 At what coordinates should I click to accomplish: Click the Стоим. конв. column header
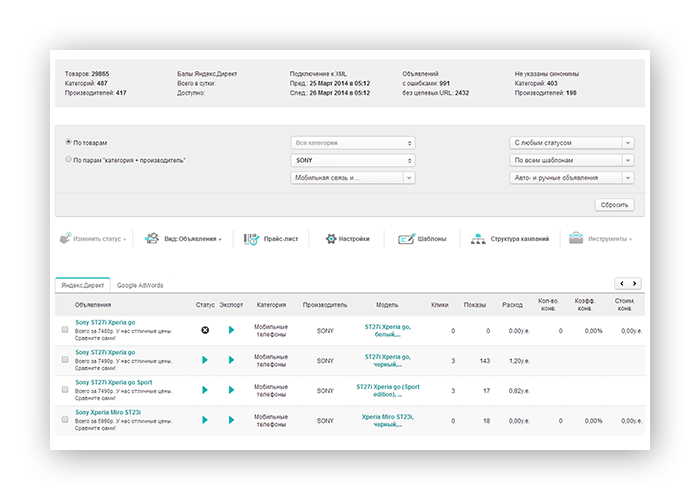point(625,305)
